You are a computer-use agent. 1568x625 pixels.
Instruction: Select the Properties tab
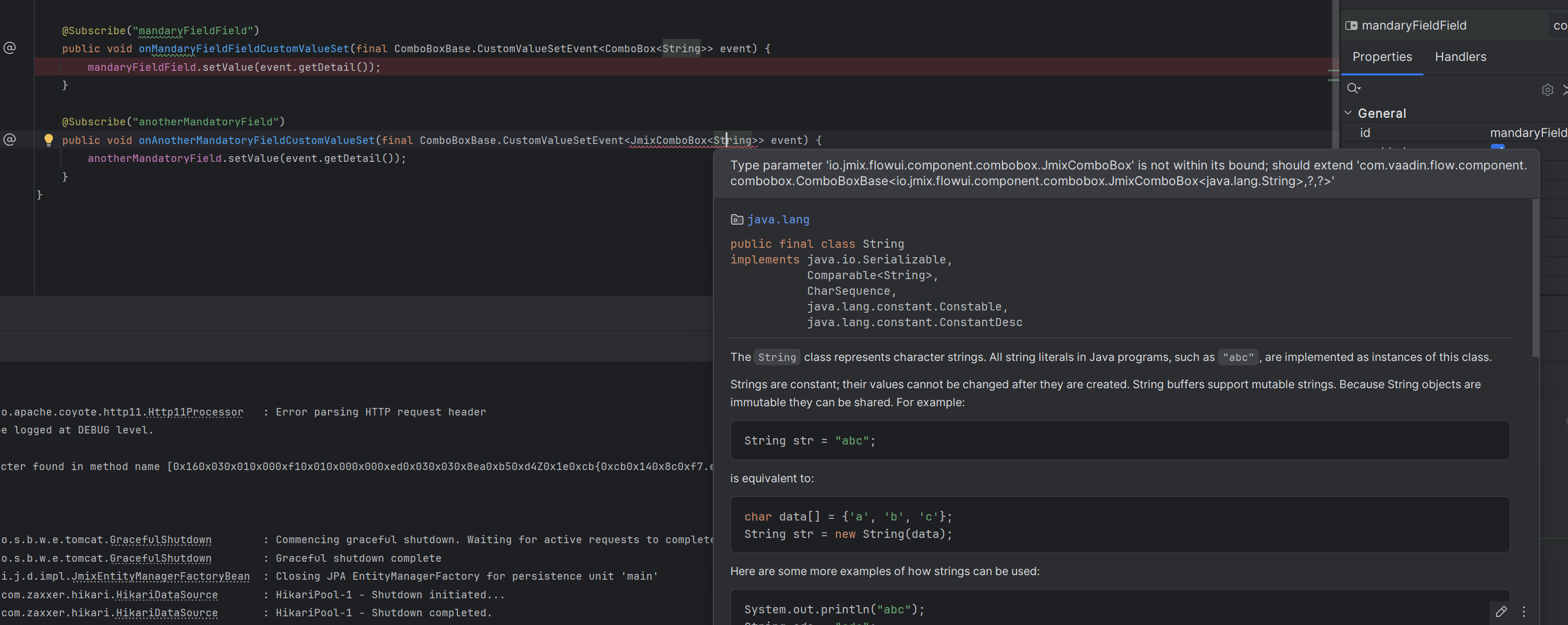(x=1382, y=57)
